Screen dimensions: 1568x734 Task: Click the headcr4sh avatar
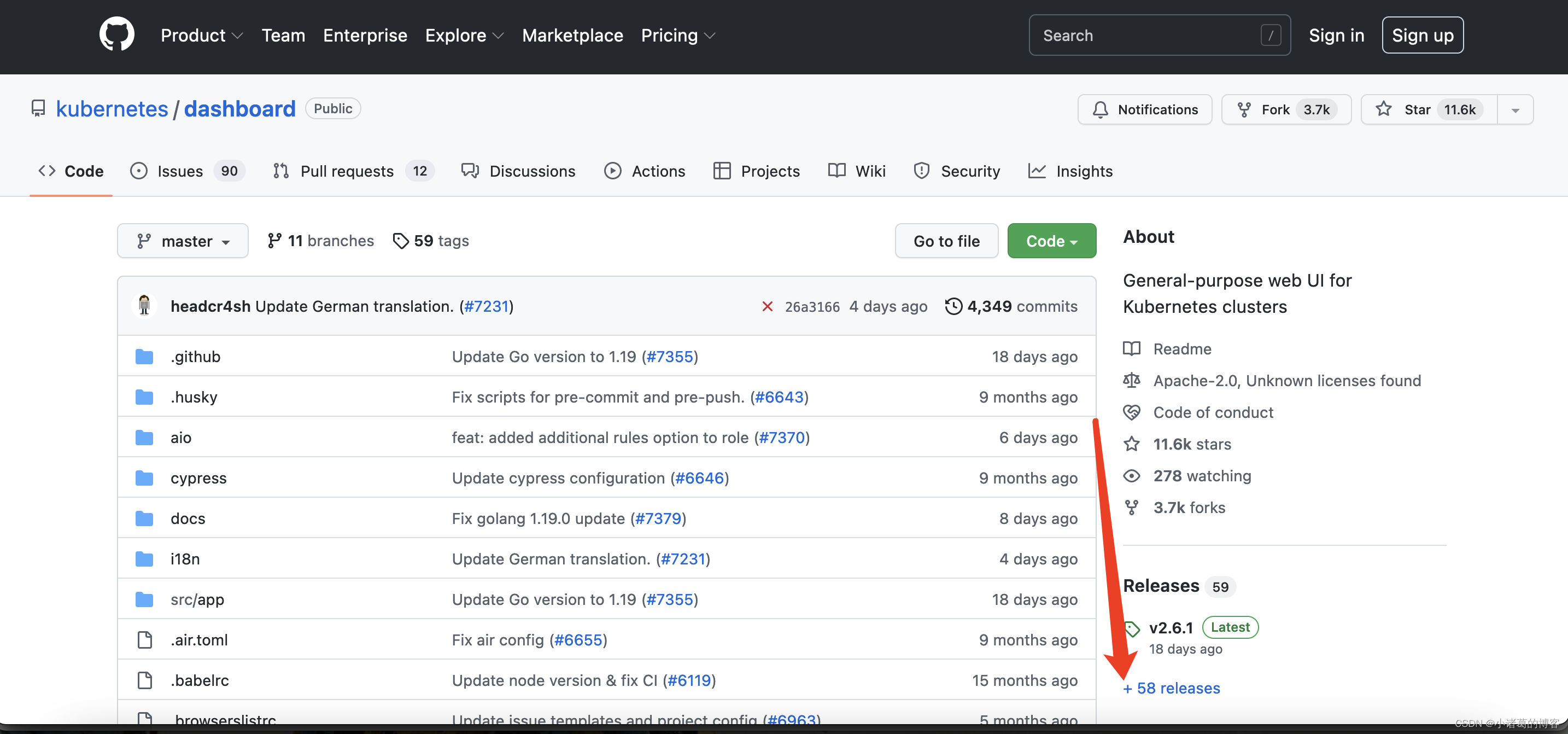pyautogui.click(x=144, y=306)
